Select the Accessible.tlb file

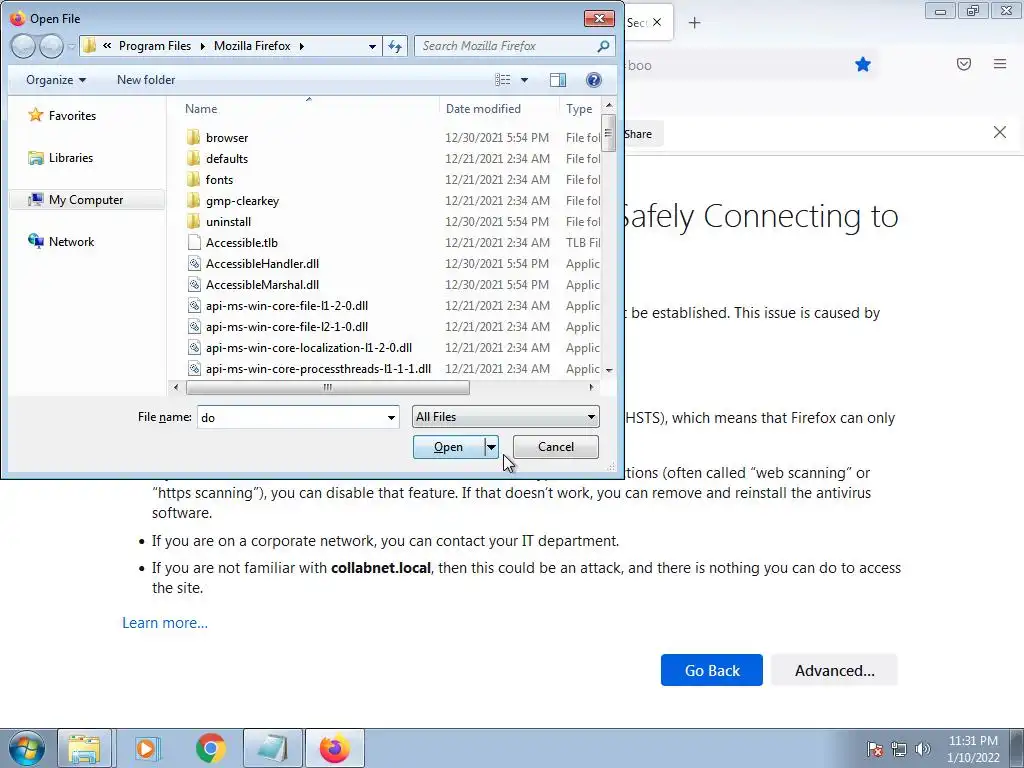tap(242, 242)
